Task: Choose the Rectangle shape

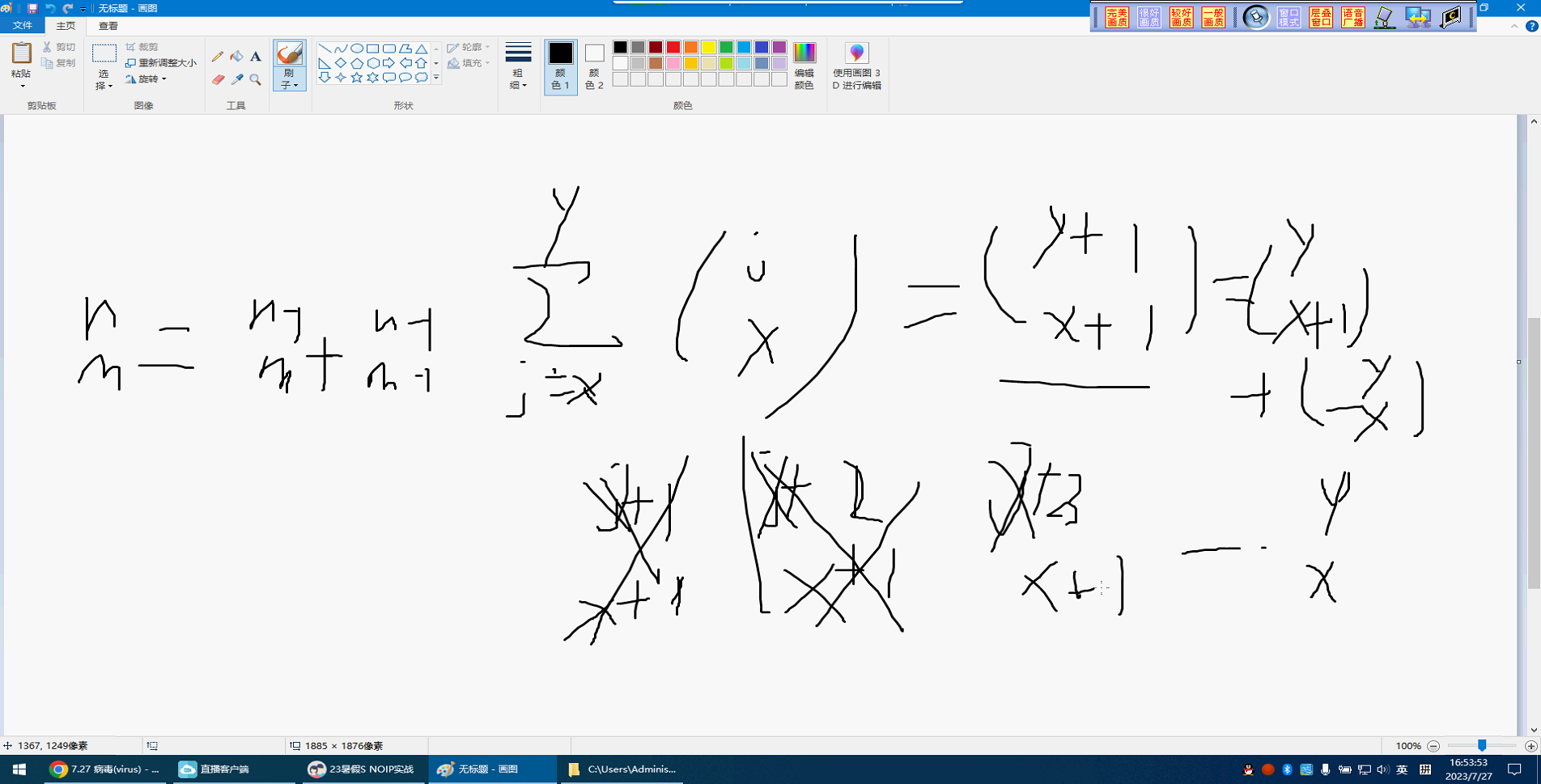Action: [x=373, y=49]
